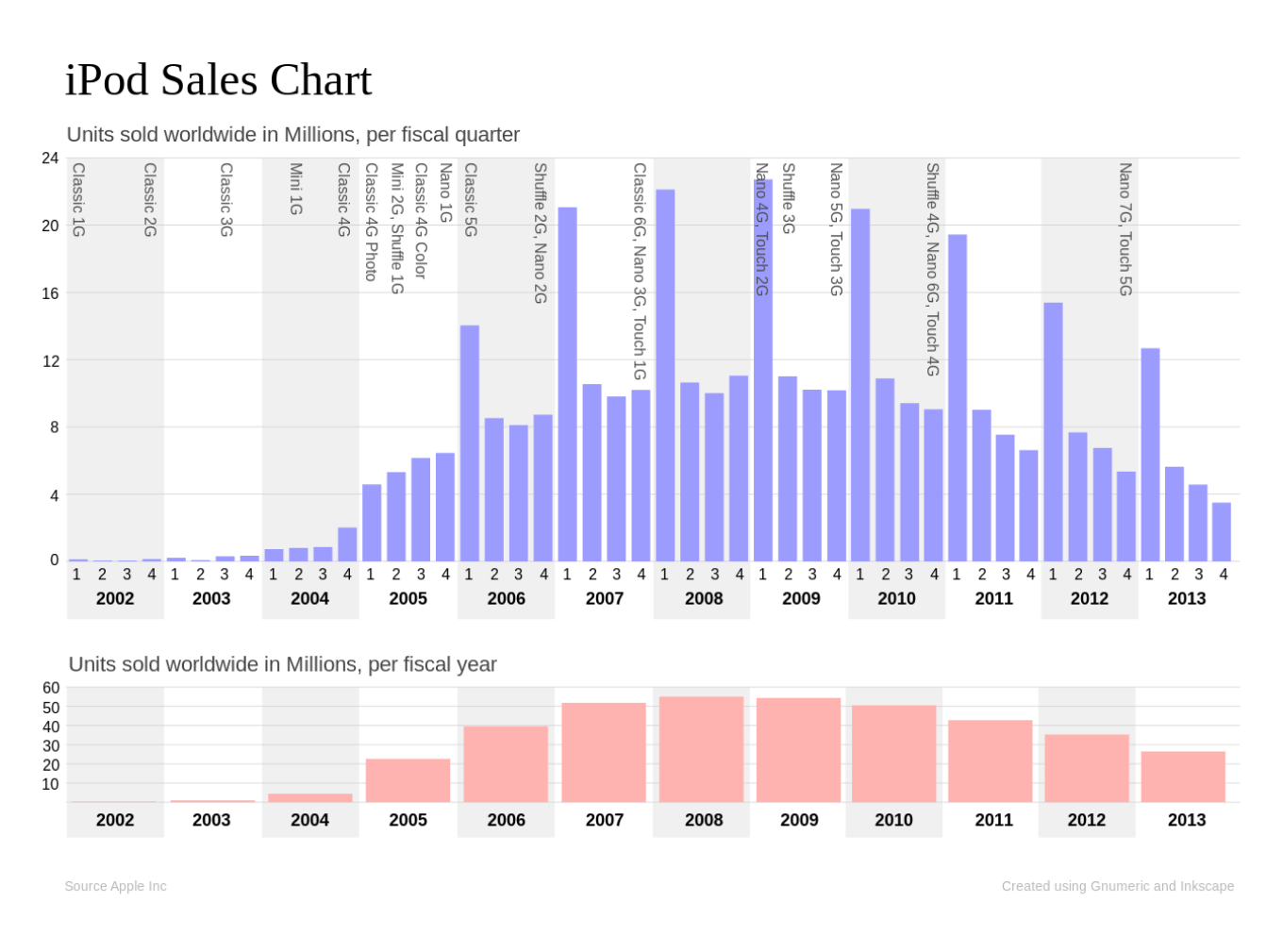Select the Classic 6G, Nano 3G, Touch 1G label
This screenshot has height=952, width=1283.
640,271
